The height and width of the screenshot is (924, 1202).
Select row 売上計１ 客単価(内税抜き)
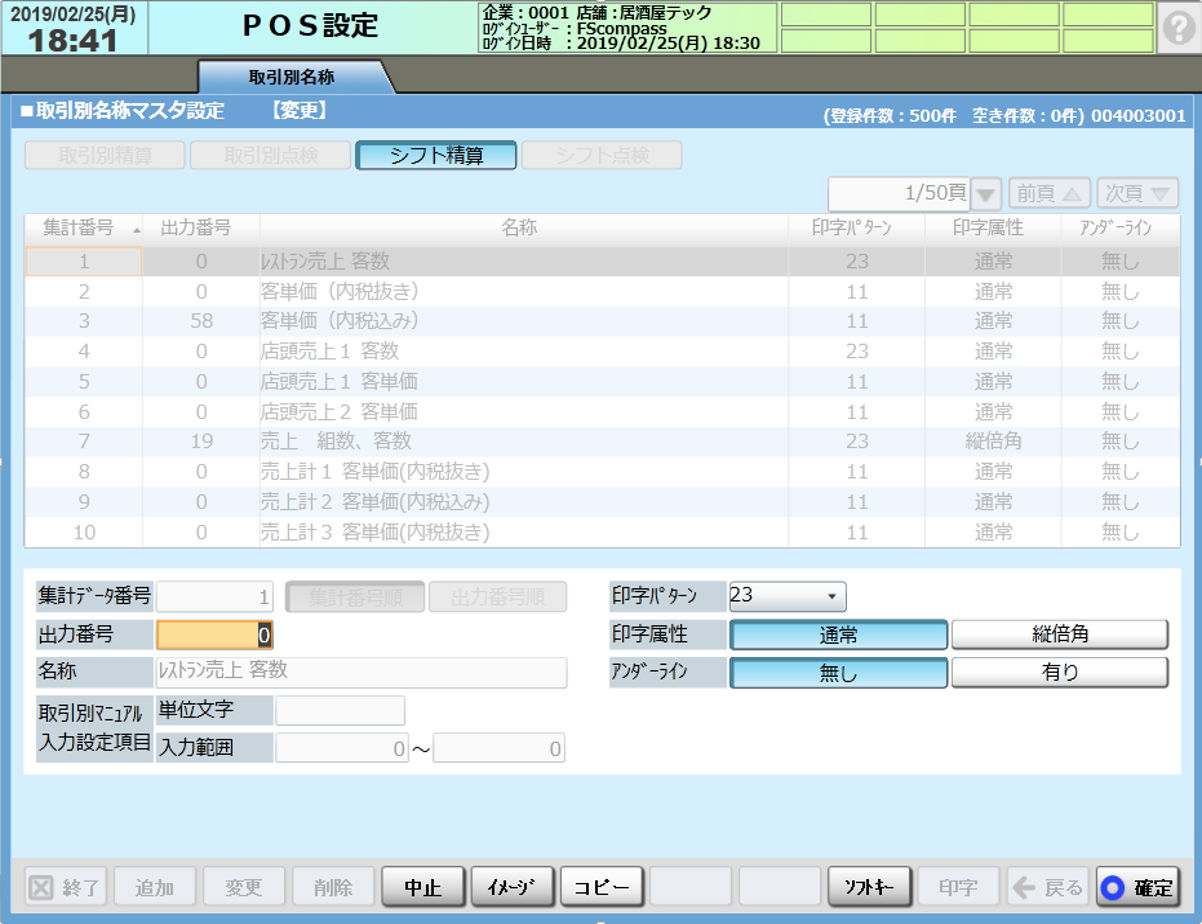tap(602, 472)
